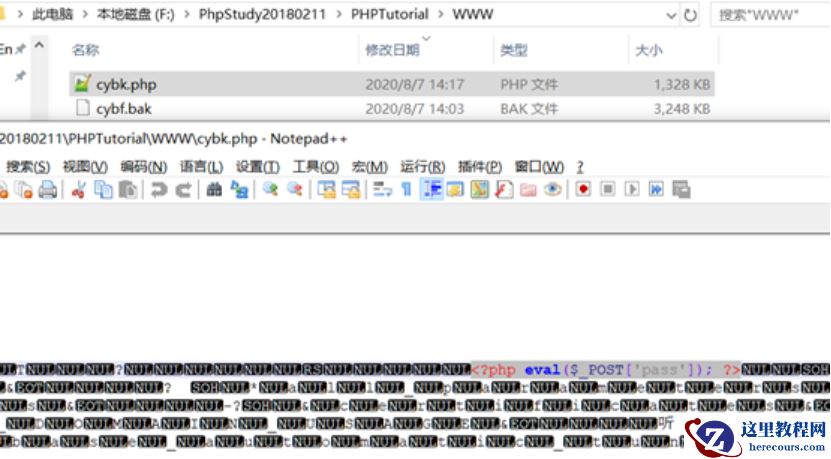
Task: Open the 搜索(S) menu
Action: coord(28,167)
